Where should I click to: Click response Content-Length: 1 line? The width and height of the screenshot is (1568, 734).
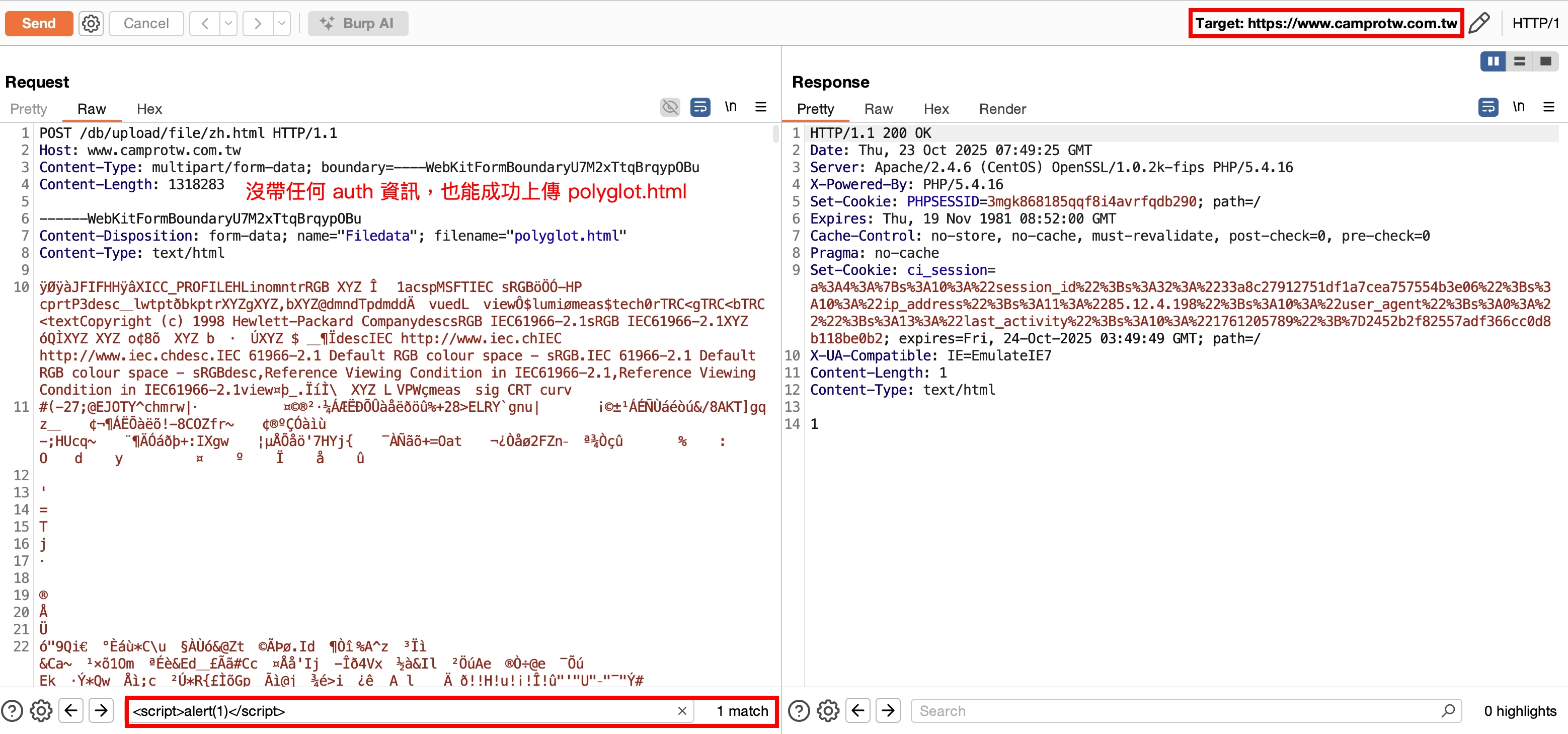coord(878,372)
